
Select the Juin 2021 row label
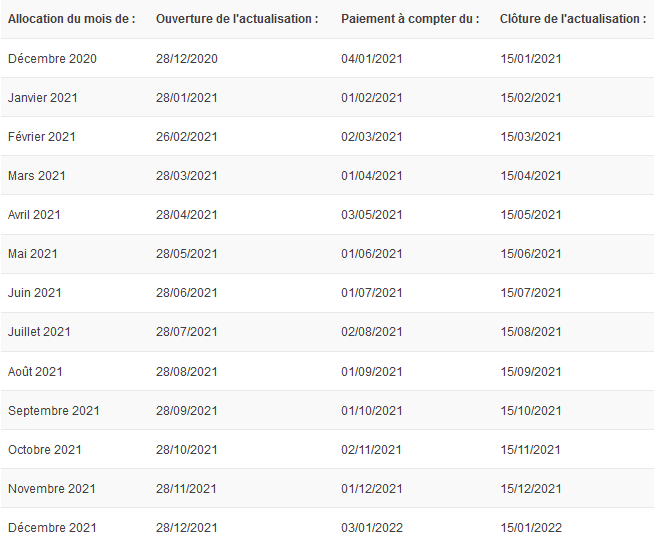[35, 293]
